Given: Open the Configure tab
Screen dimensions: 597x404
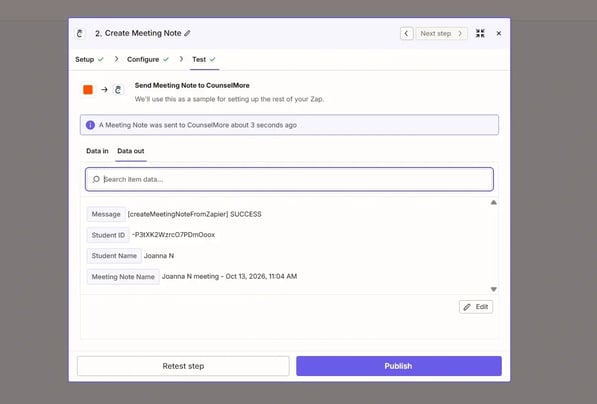Looking at the screenshot, I should tap(148, 59).
